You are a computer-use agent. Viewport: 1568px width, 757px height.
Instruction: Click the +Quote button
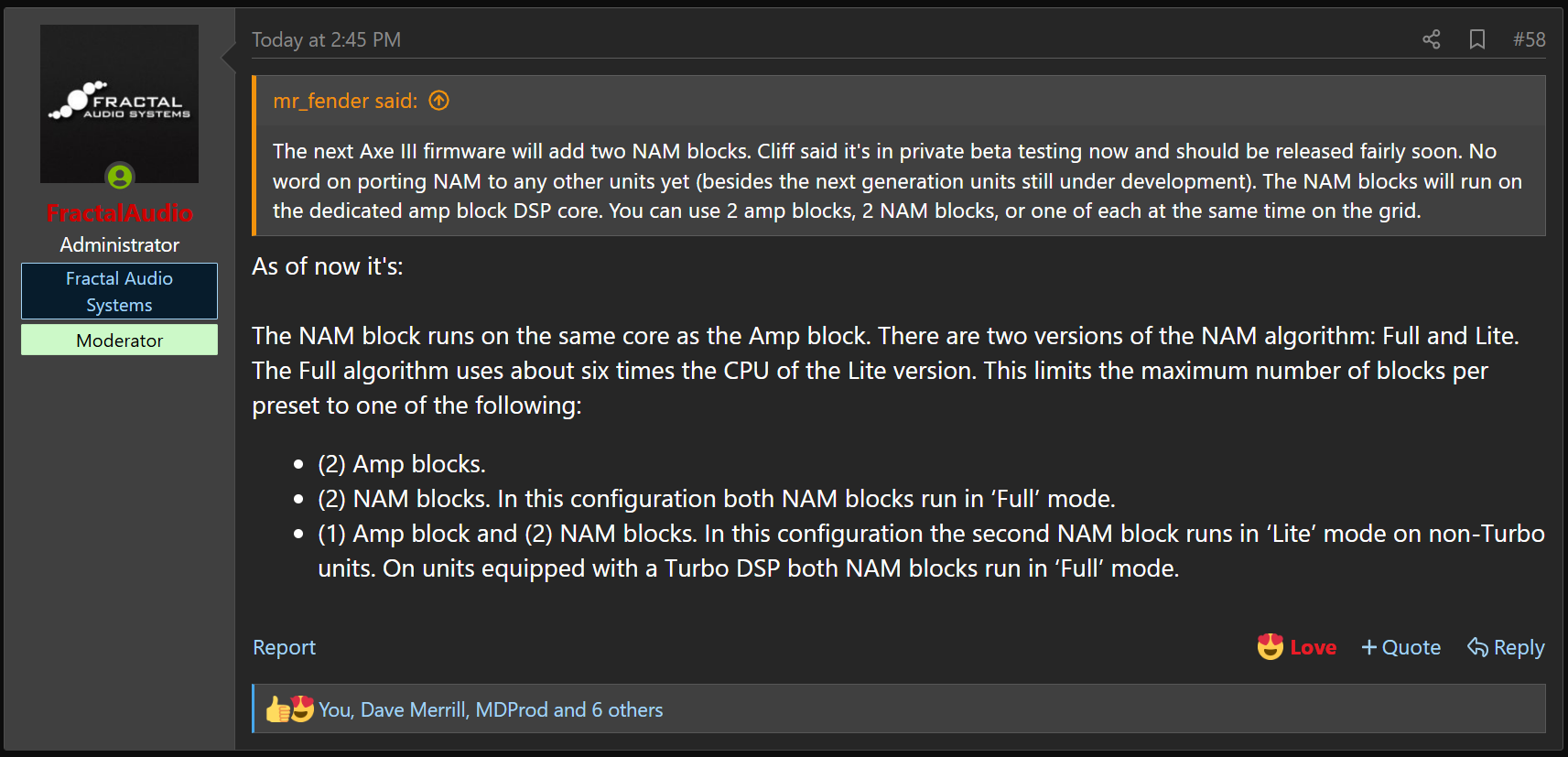click(x=1400, y=647)
